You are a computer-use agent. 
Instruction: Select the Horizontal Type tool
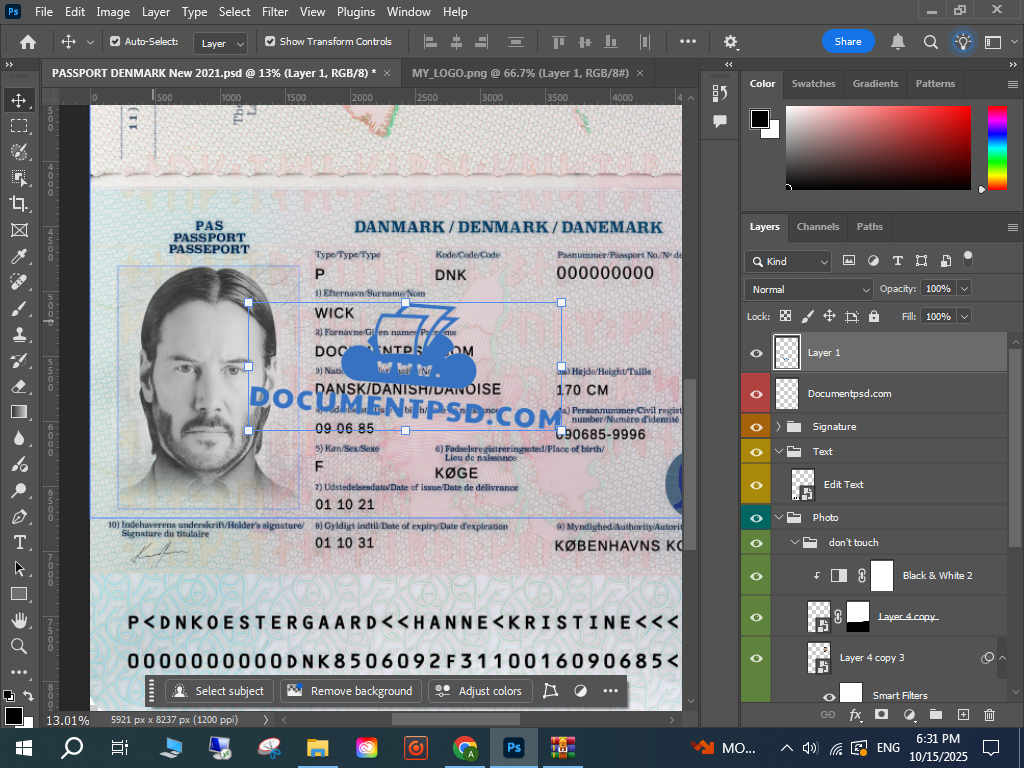[x=18, y=542]
